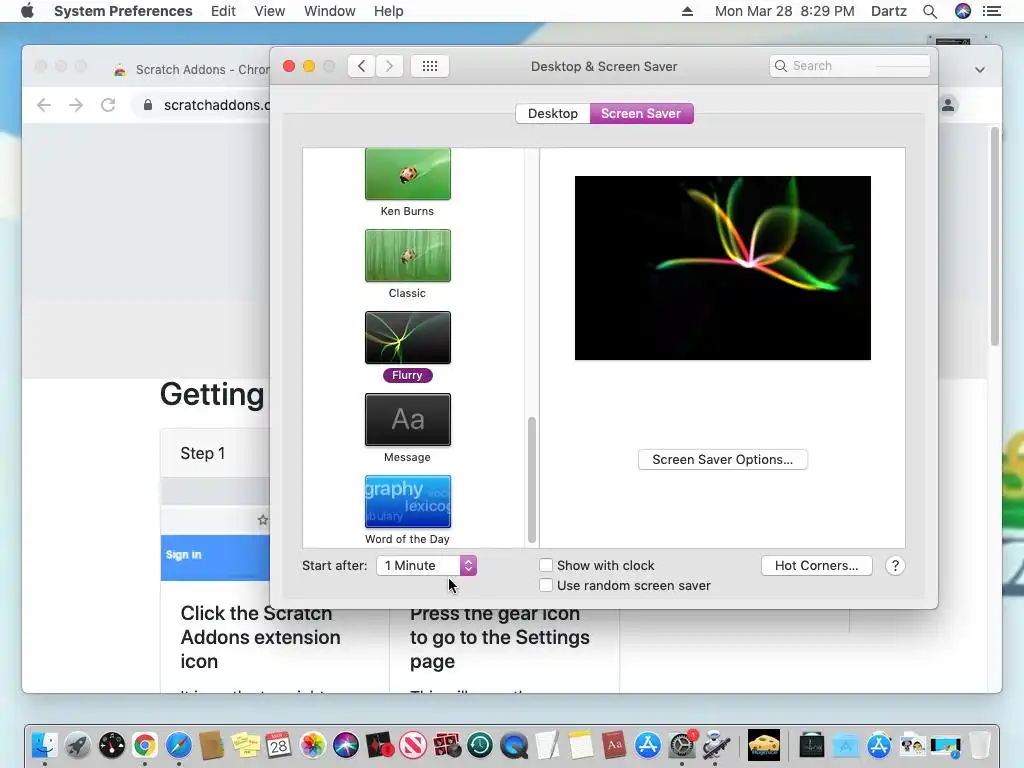Open TextEdit in the Dock
Screen dimensions: 1024x768
point(547,744)
